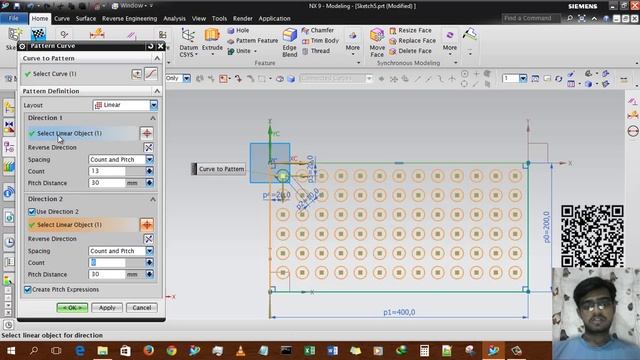Open the Layout Linear dropdown
Image resolution: width=640 pixels, height=360 pixels.
[153, 105]
